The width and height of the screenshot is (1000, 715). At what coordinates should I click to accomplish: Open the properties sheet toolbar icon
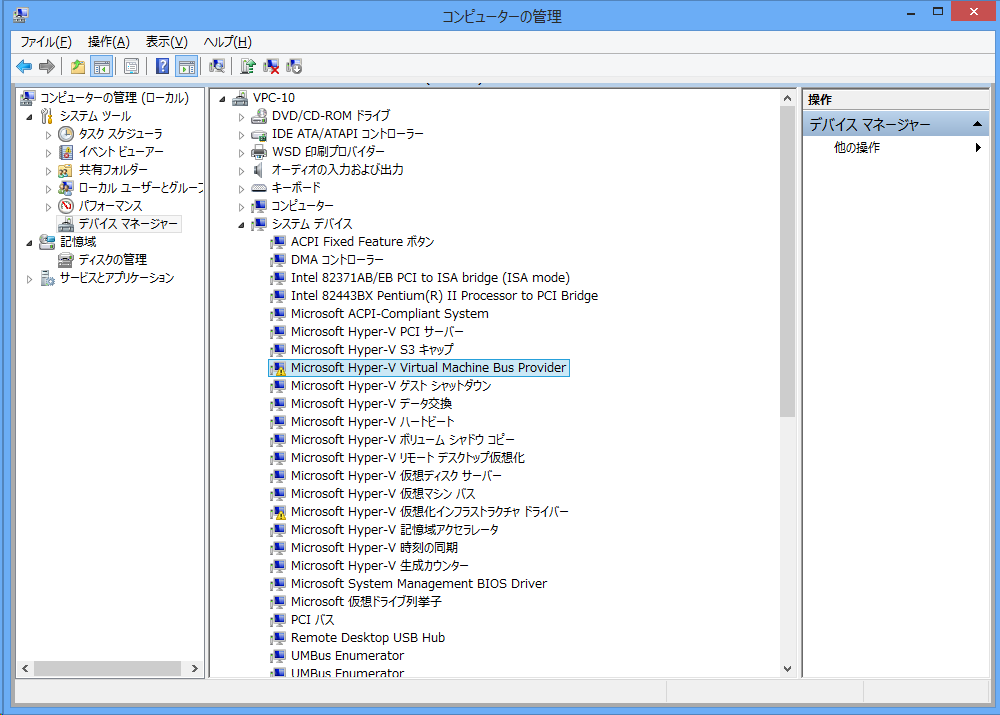(131, 66)
